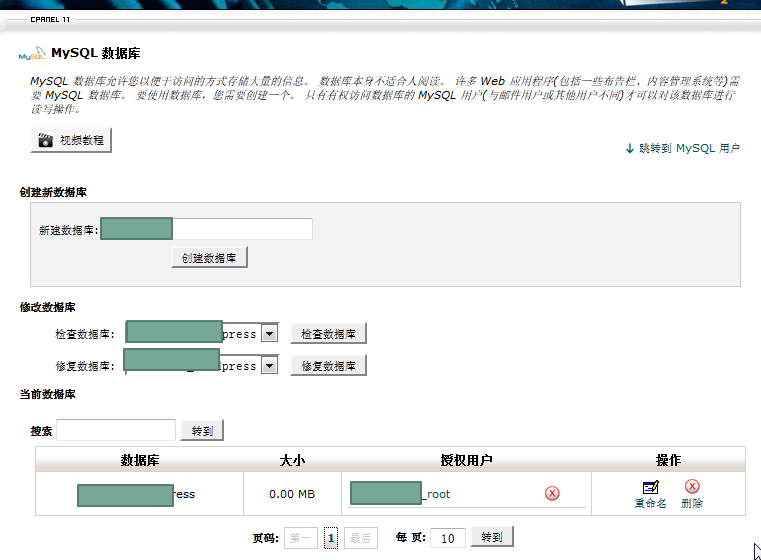Go to 第一 first page button

click(301, 538)
